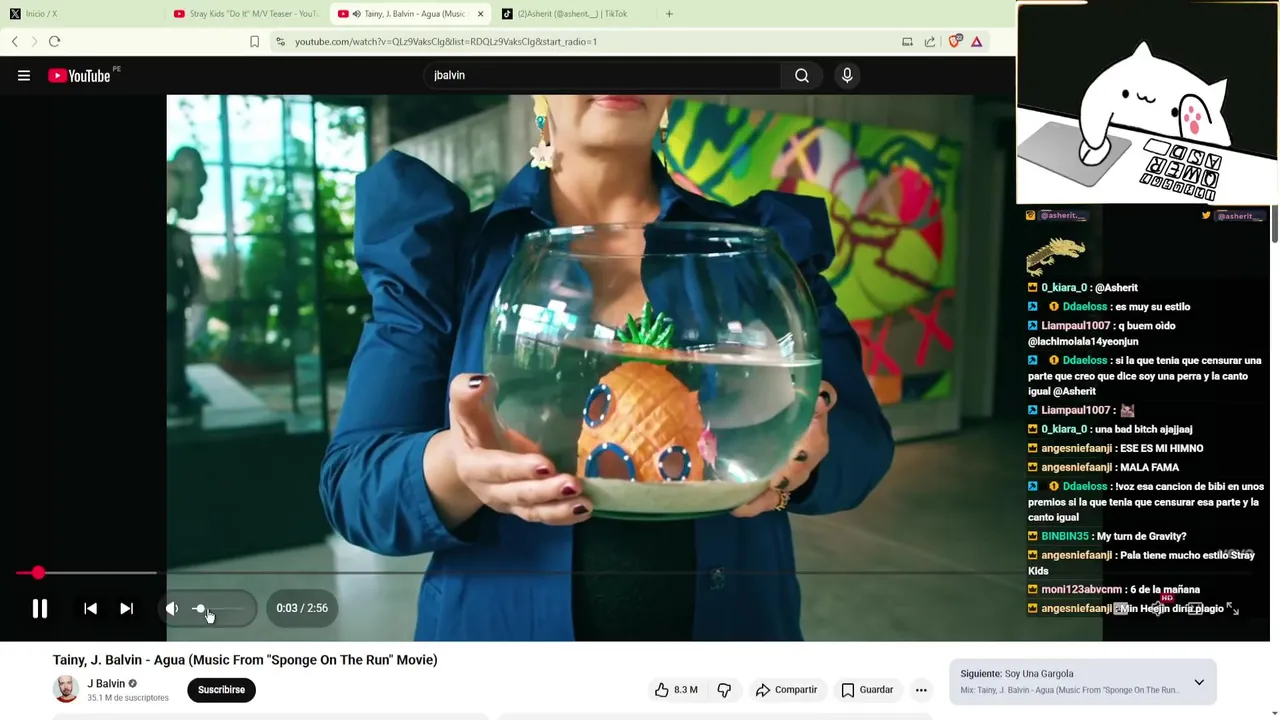Go to the previous video in player
Viewport: 1280px width, 720px height.
click(x=90, y=608)
